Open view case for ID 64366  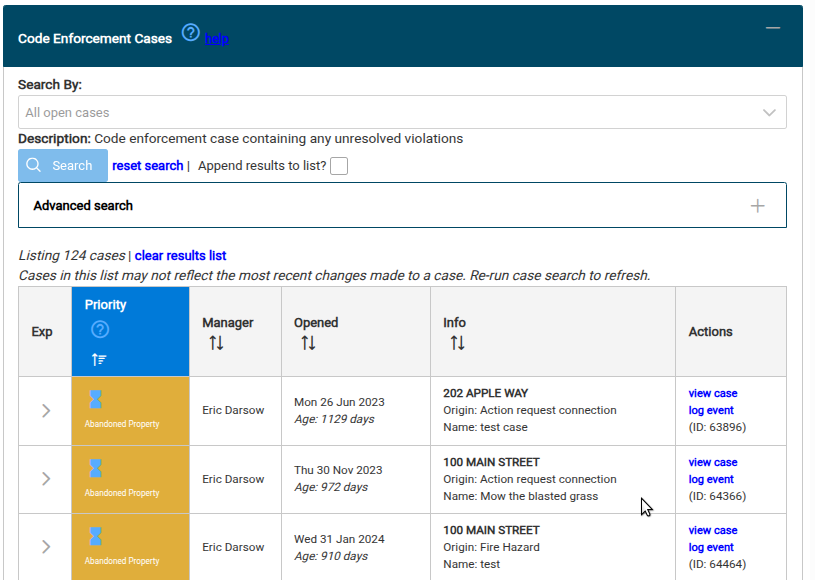713,463
